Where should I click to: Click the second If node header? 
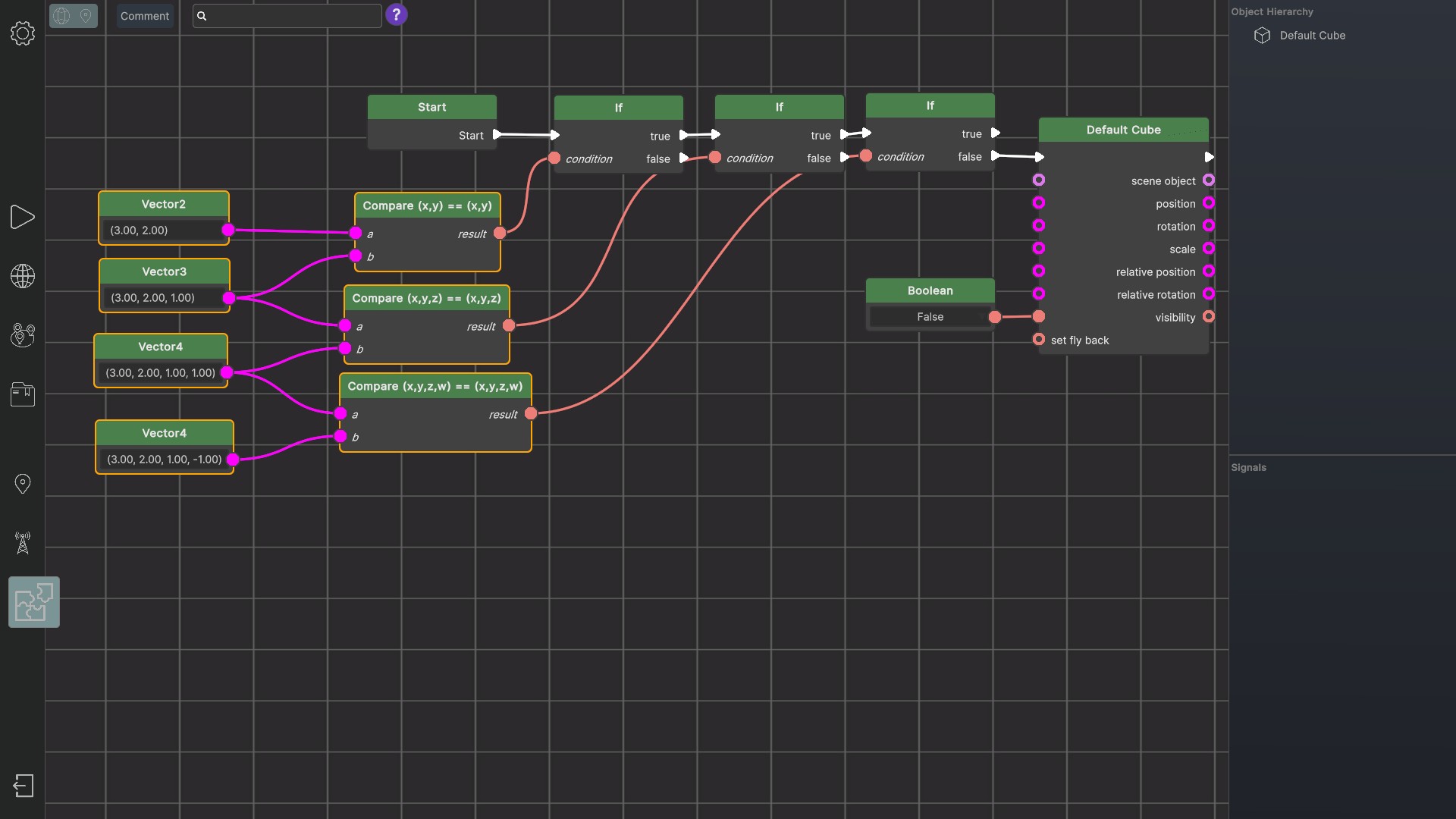[779, 107]
